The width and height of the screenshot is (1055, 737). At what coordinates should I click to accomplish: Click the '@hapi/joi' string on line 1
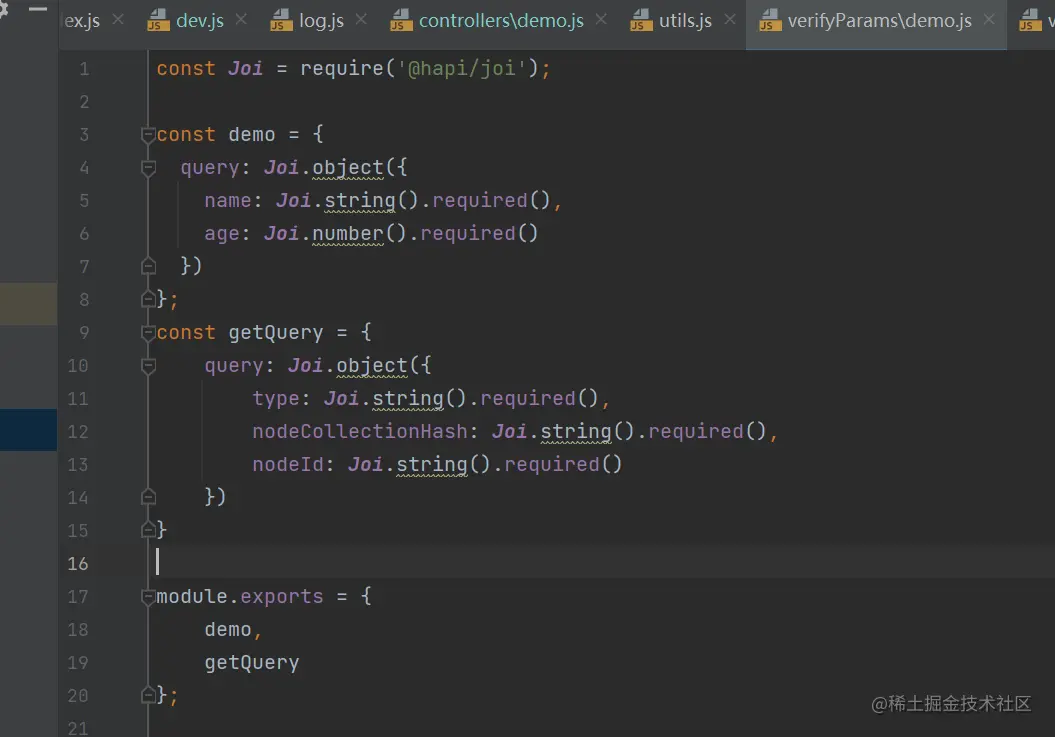point(463,69)
